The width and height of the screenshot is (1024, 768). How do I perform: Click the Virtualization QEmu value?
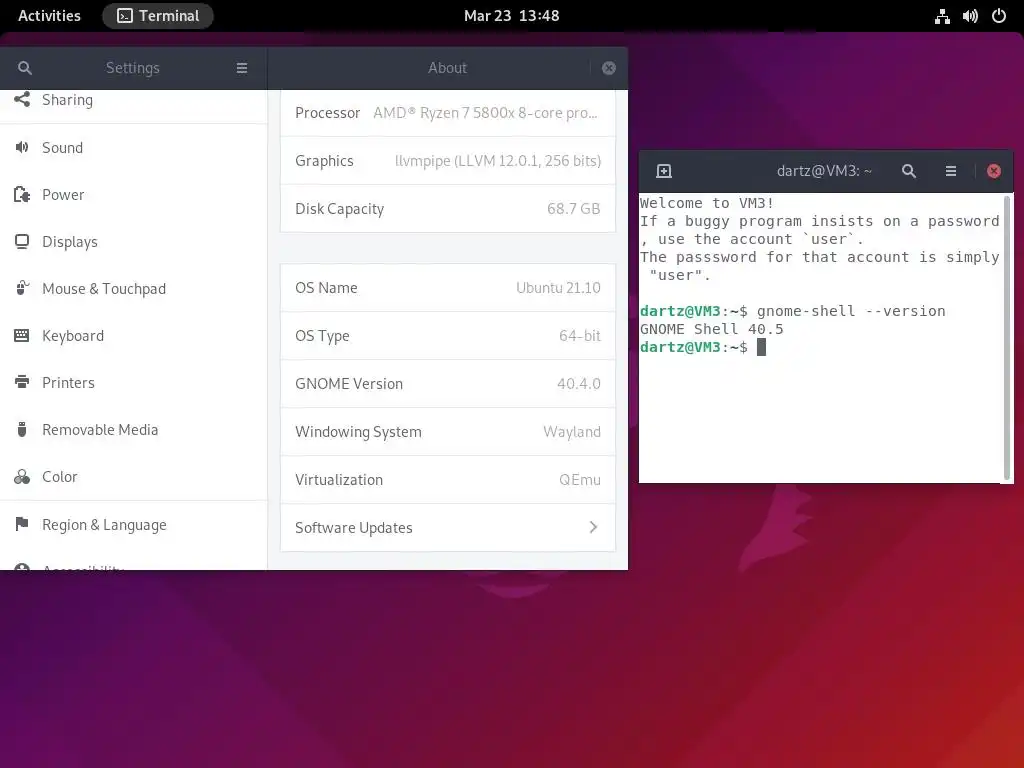[579, 479]
